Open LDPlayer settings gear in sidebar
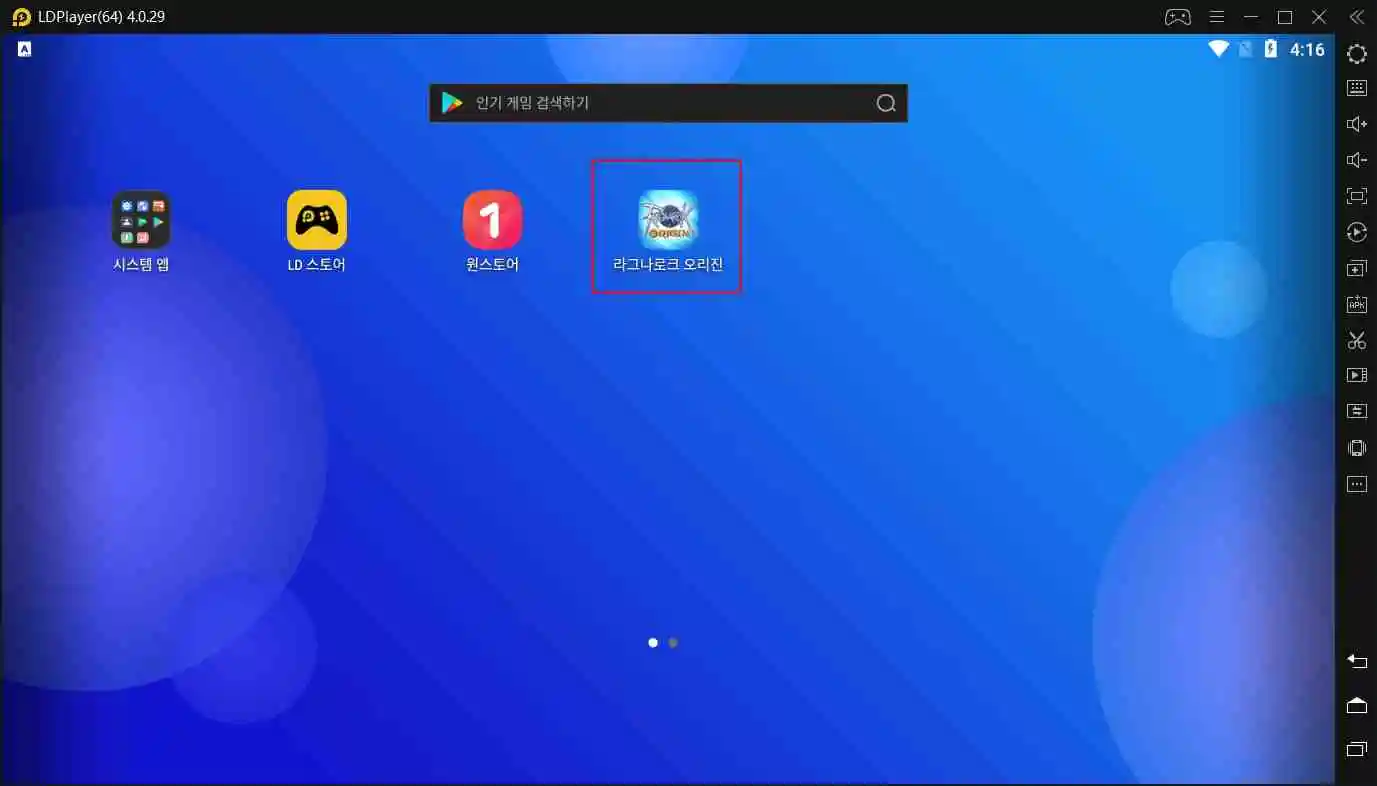Viewport: 1377px width, 786px height. (x=1356, y=54)
